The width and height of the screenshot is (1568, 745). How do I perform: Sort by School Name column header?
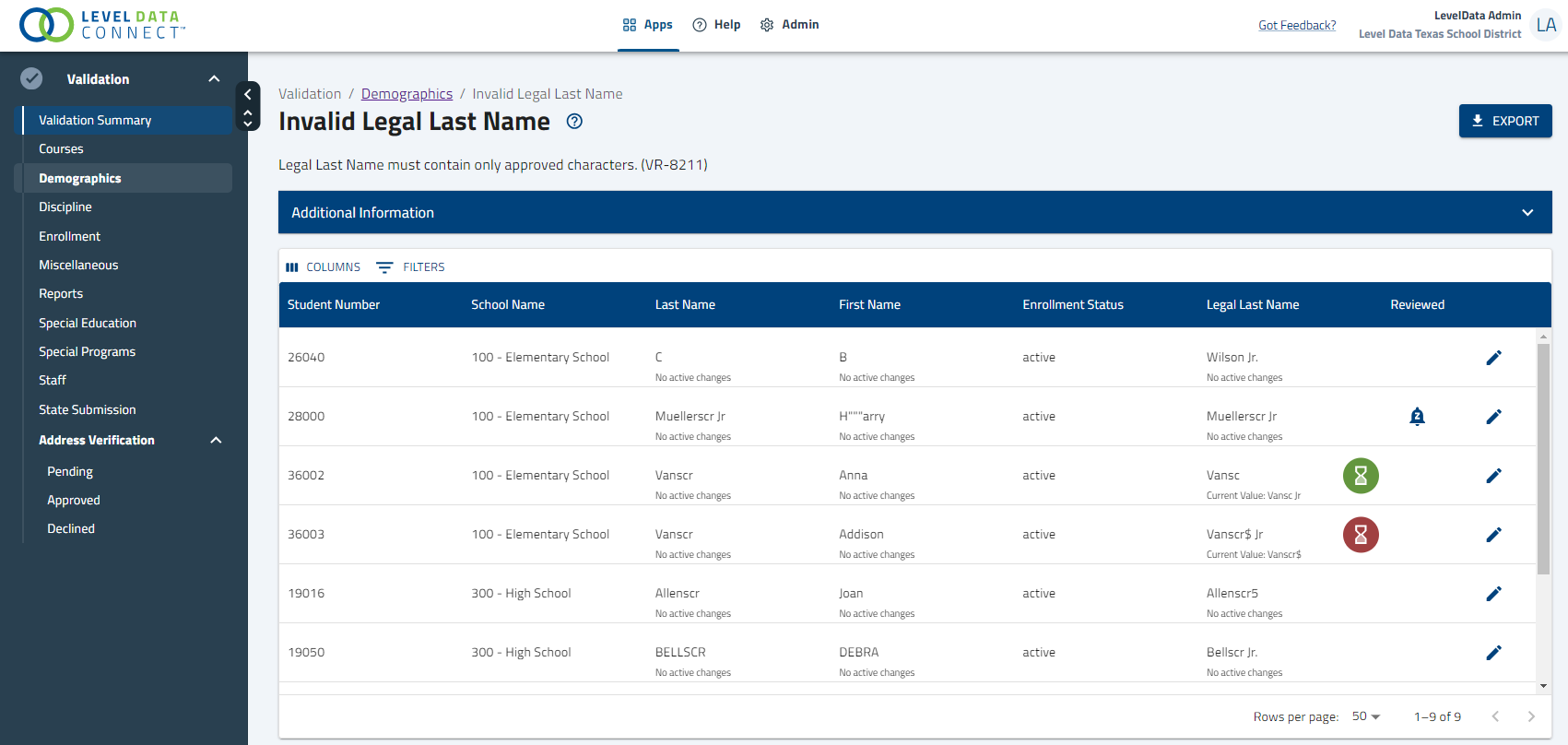[x=508, y=305]
